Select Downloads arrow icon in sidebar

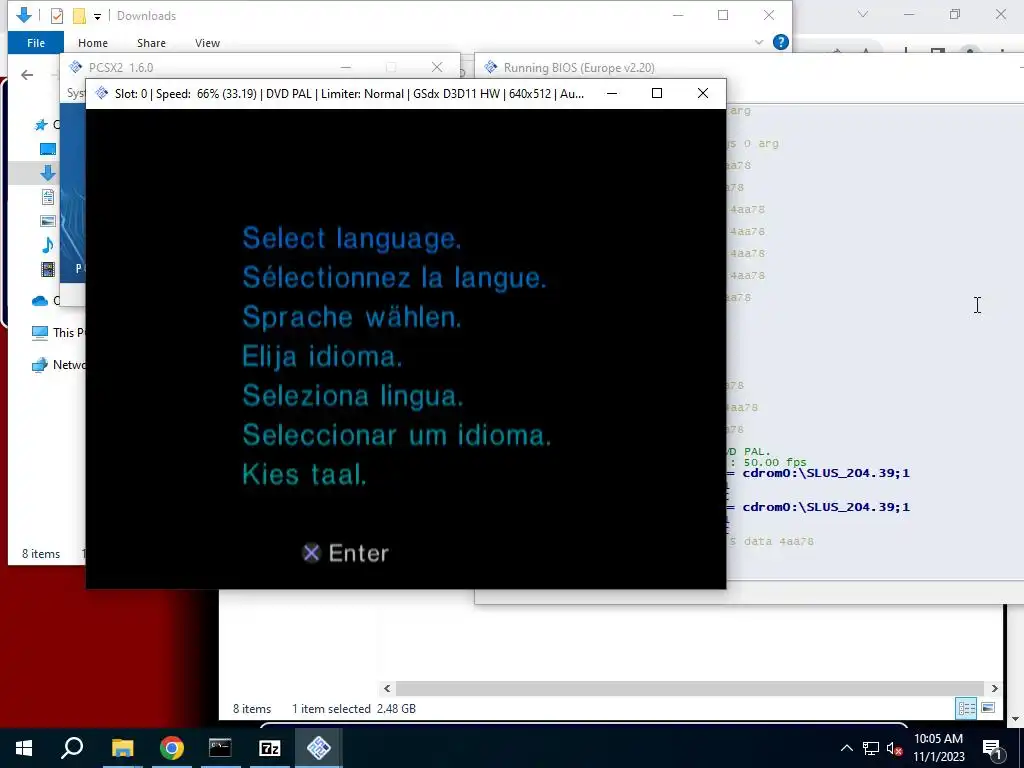pyautogui.click(x=48, y=173)
